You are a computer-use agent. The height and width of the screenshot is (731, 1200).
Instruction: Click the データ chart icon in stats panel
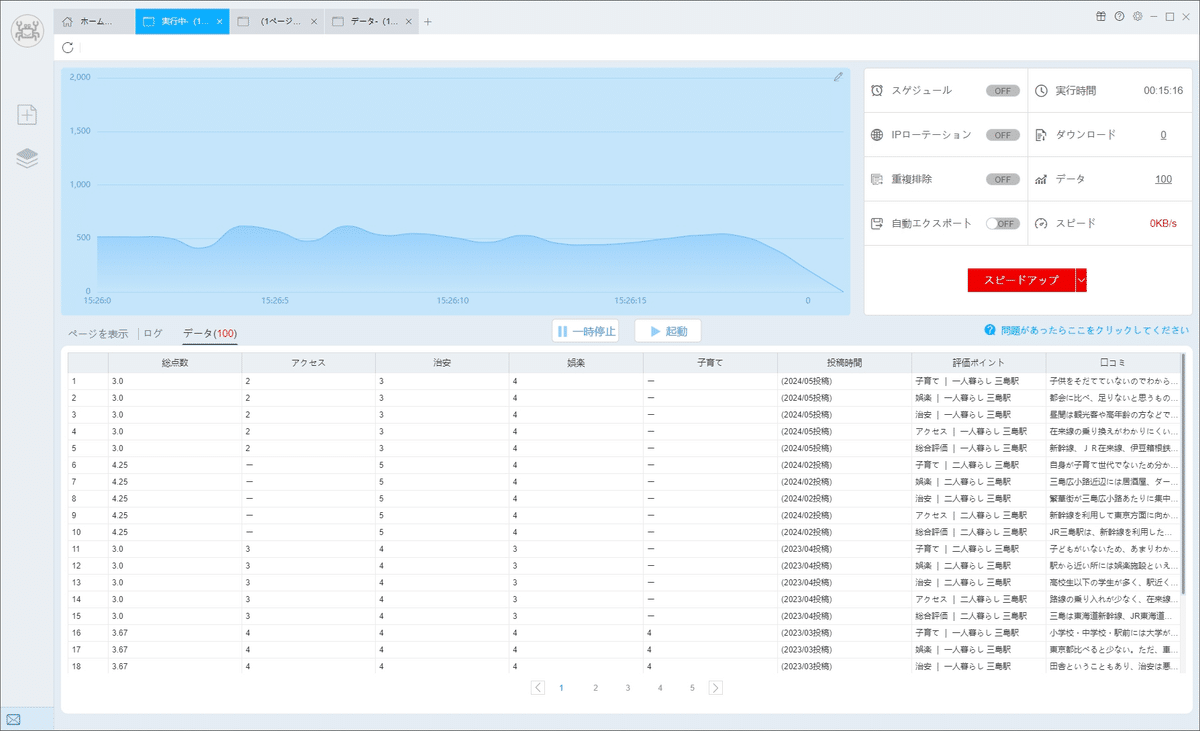1041,179
